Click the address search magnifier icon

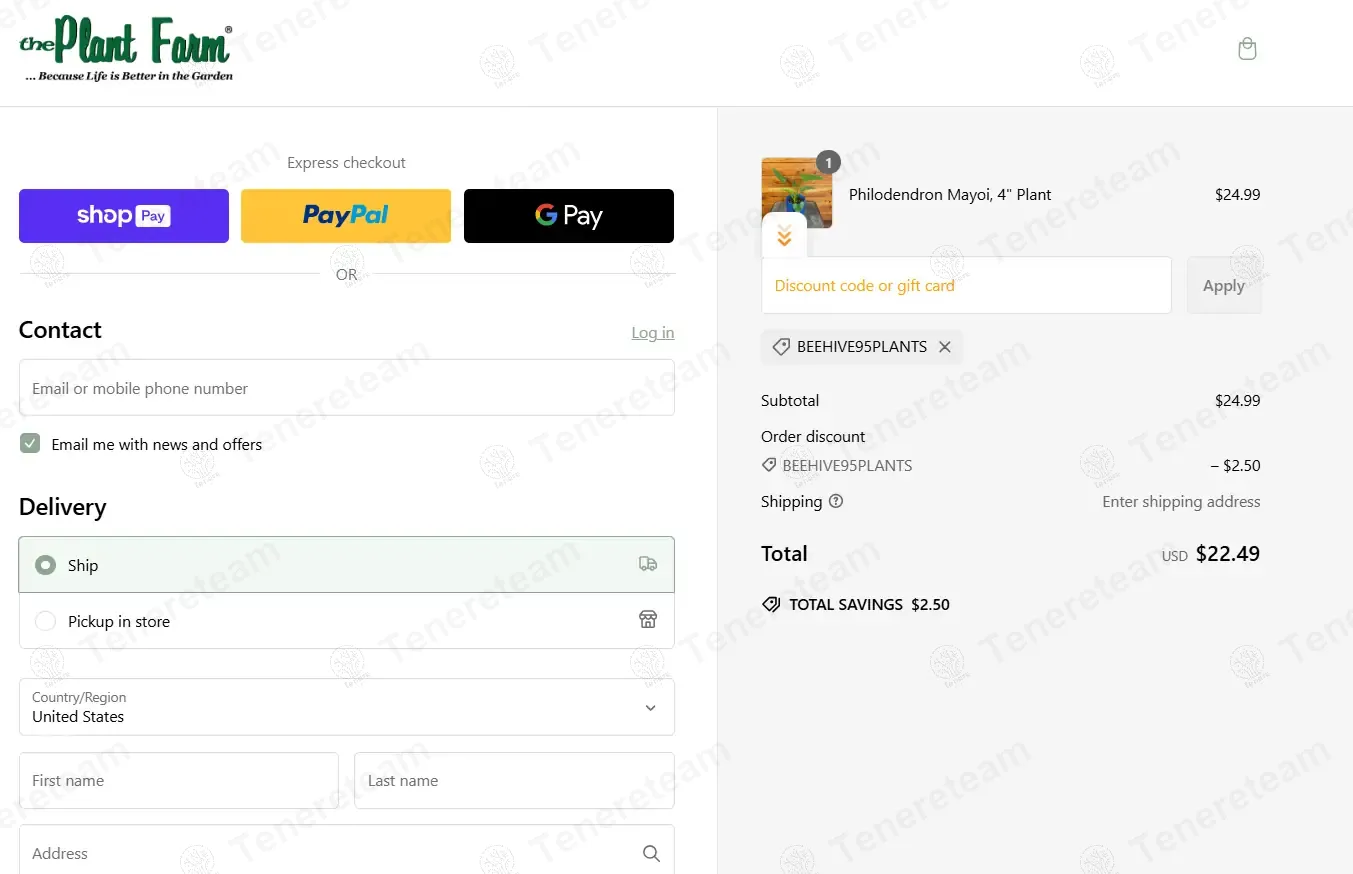tap(651, 853)
